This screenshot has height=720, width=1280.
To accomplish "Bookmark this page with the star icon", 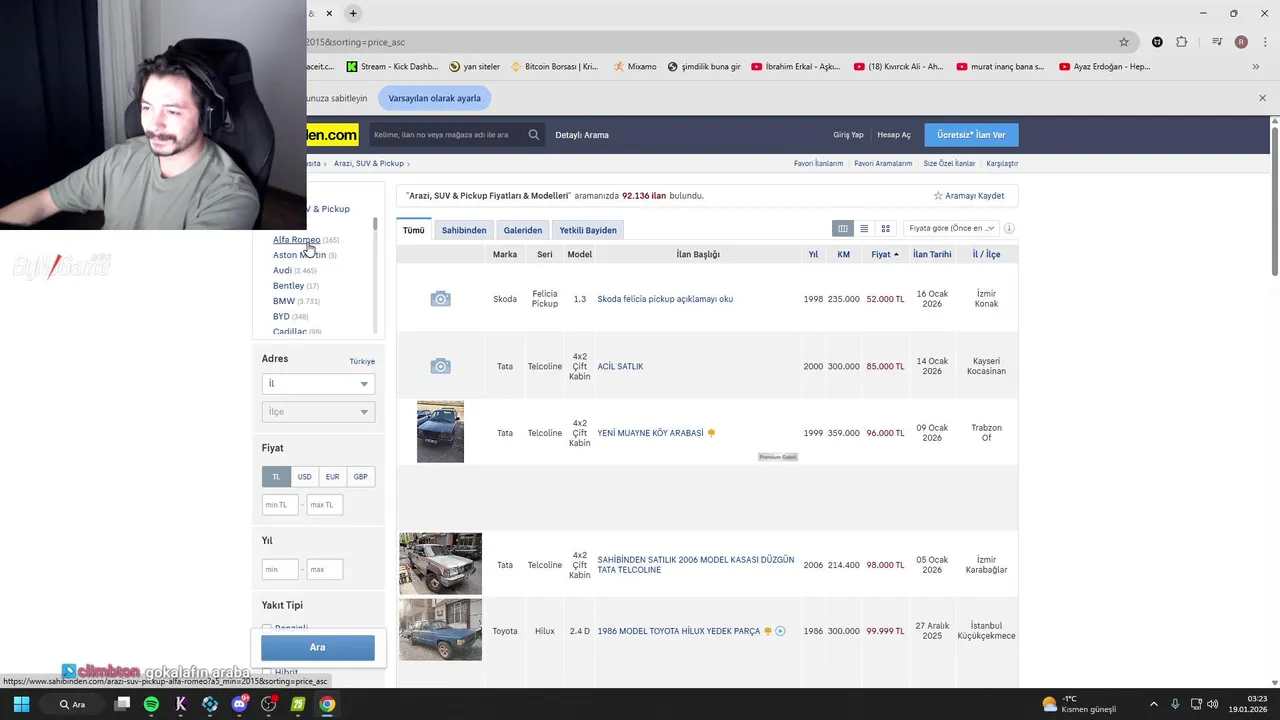I will 1124,42.
